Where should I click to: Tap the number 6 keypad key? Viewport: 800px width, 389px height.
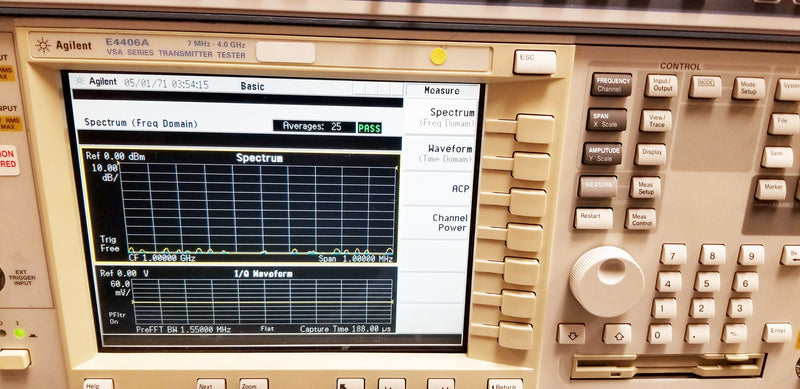click(745, 282)
